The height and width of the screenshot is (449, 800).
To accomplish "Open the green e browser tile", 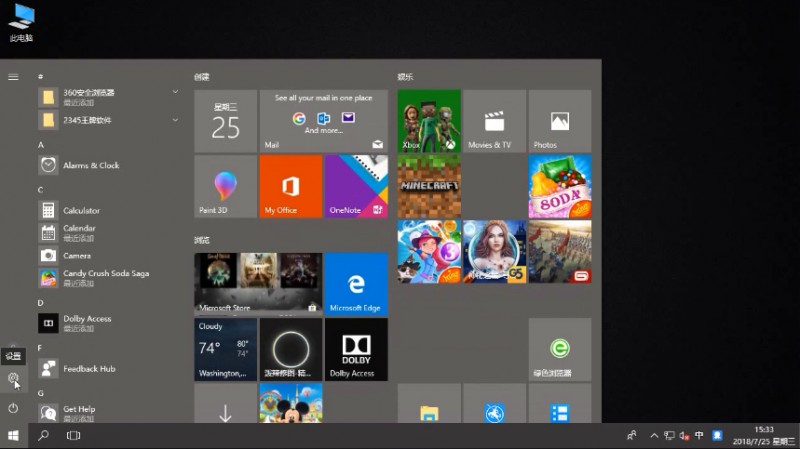I will 560,350.
